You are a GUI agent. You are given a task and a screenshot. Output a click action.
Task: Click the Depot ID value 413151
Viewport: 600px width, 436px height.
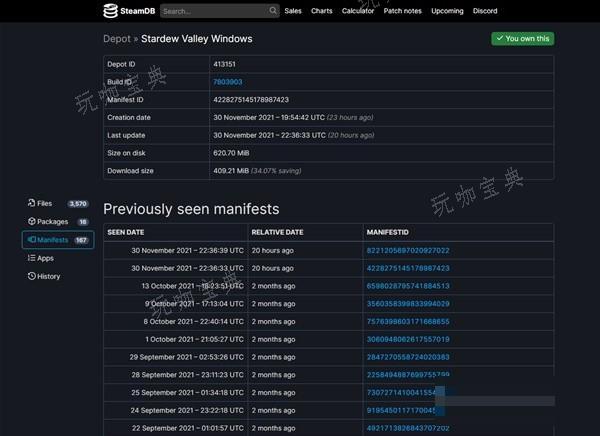224,64
